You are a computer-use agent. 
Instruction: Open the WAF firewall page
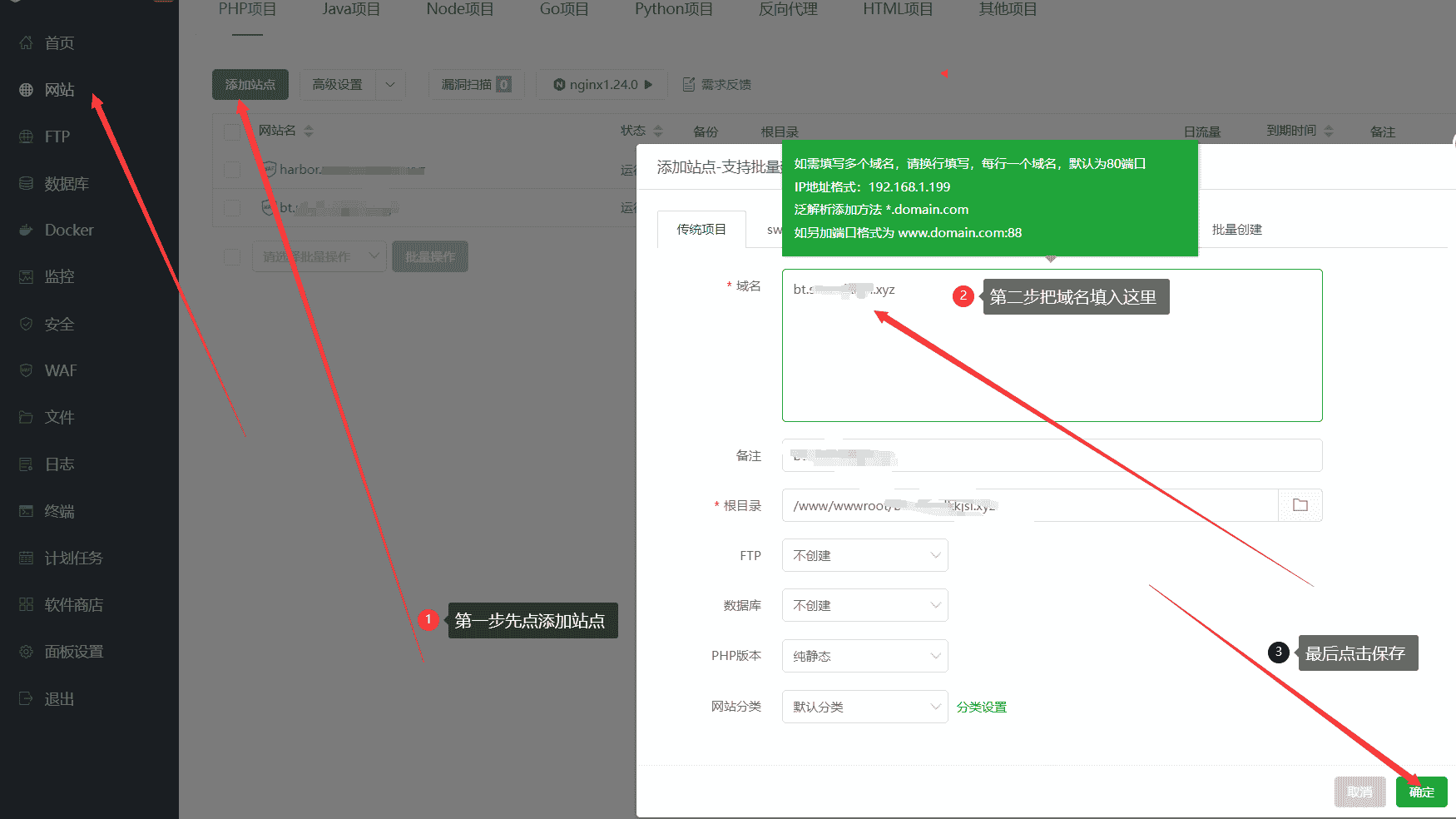(61, 370)
